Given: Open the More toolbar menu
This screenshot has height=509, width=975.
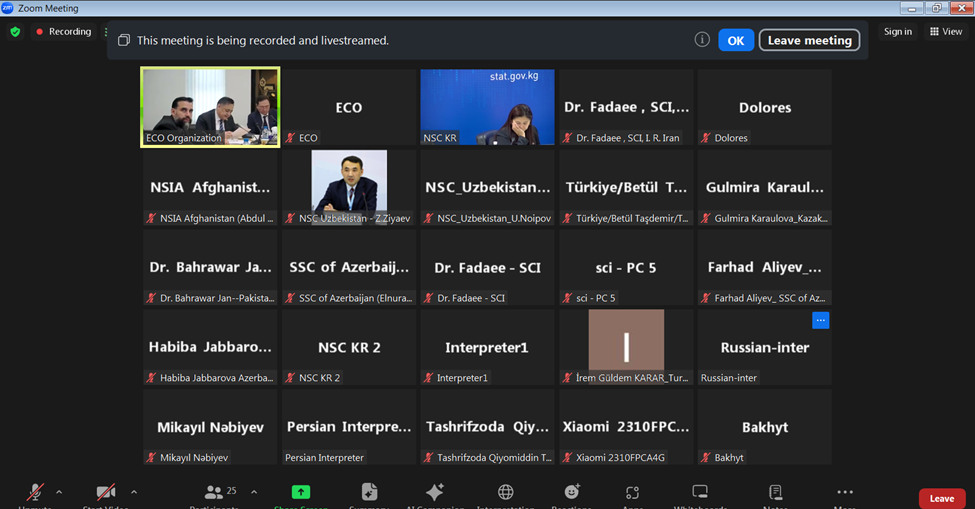Looking at the screenshot, I should point(845,492).
